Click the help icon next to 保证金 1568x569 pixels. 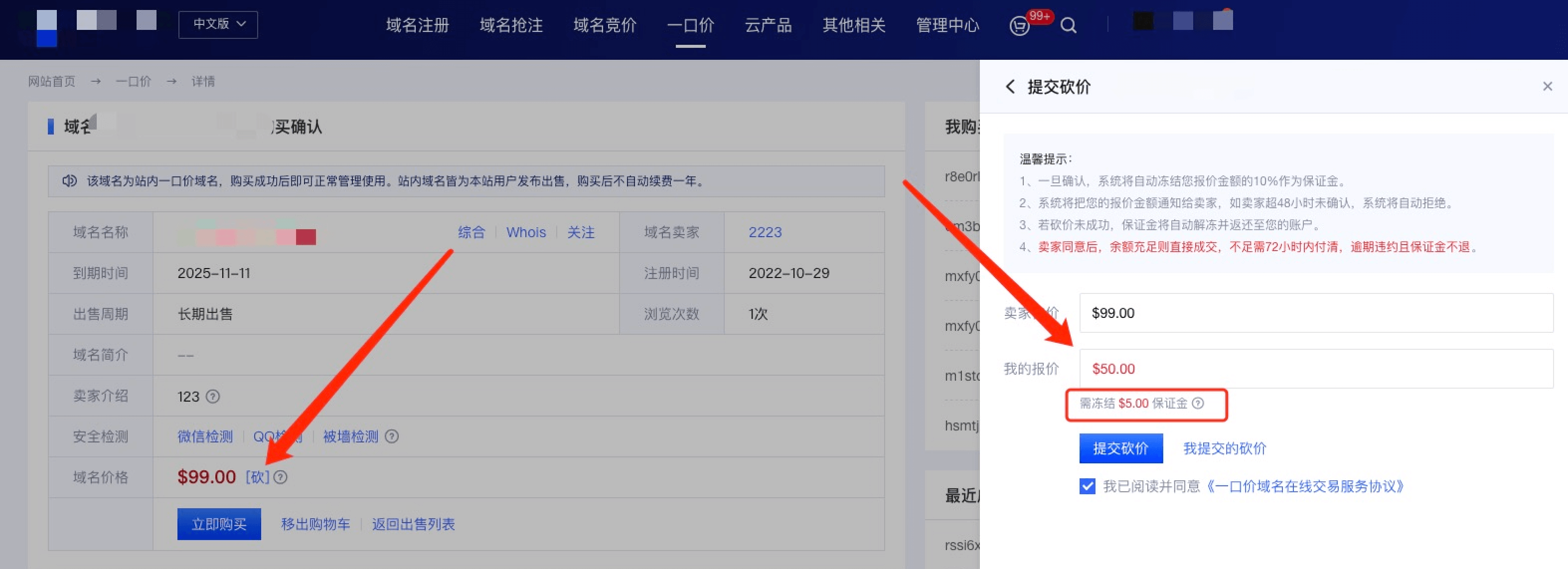click(x=1198, y=403)
